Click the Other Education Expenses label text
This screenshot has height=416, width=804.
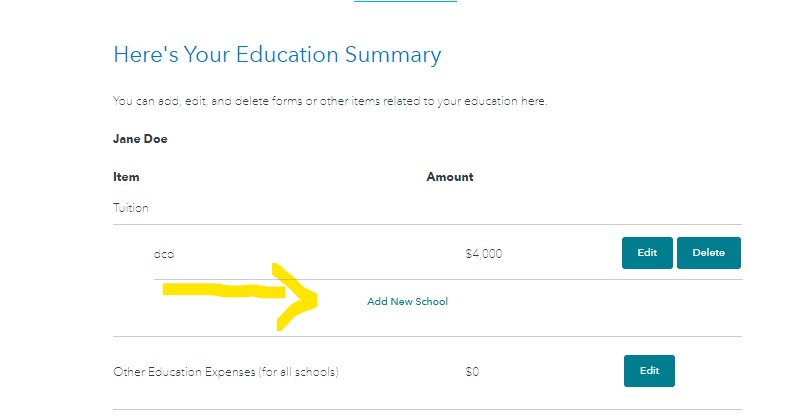click(x=226, y=372)
